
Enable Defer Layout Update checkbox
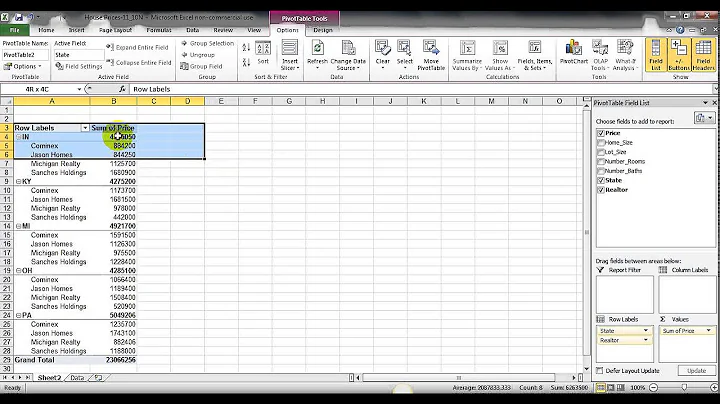(x=600, y=370)
